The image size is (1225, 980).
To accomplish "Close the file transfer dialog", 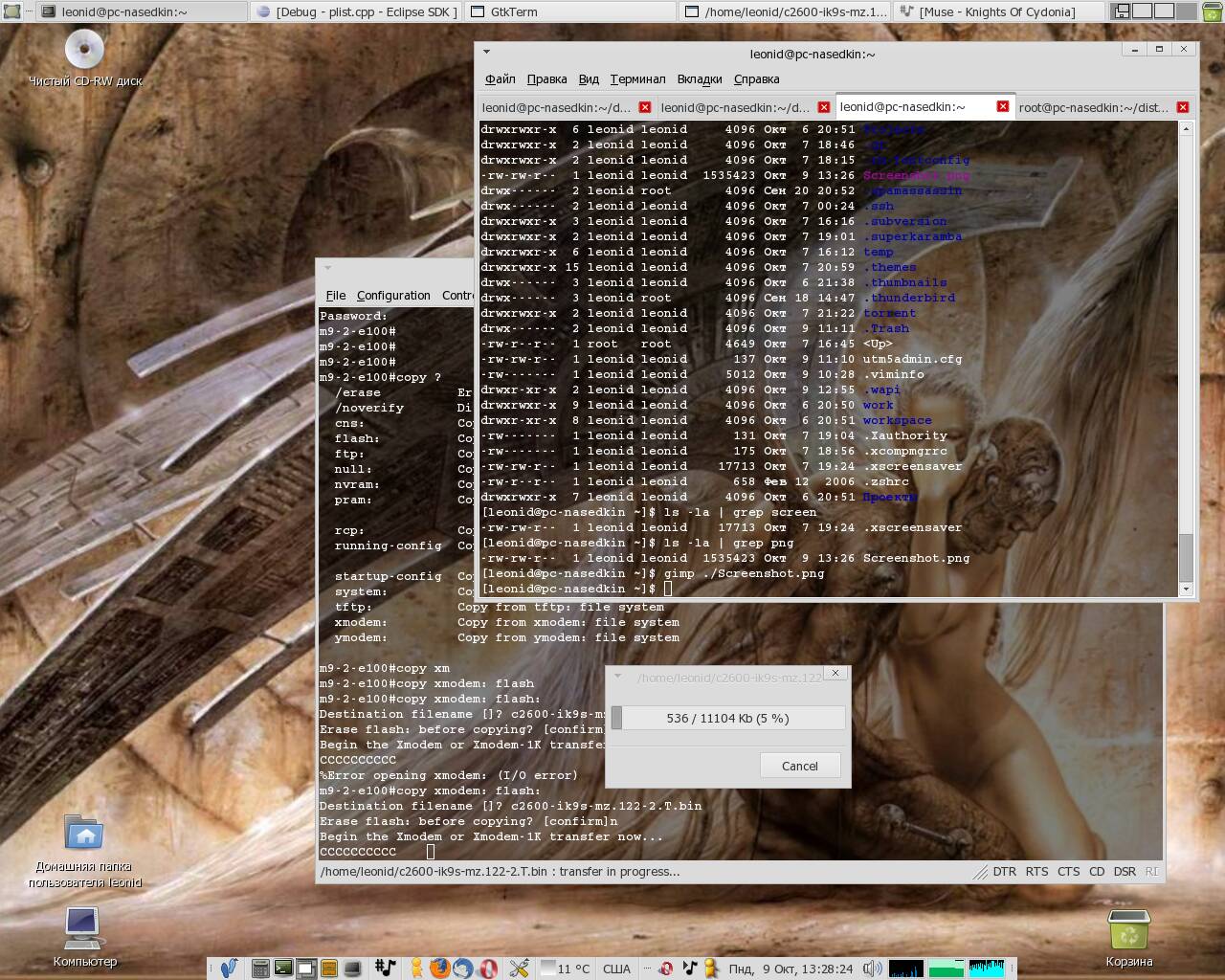I will [x=835, y=673].
